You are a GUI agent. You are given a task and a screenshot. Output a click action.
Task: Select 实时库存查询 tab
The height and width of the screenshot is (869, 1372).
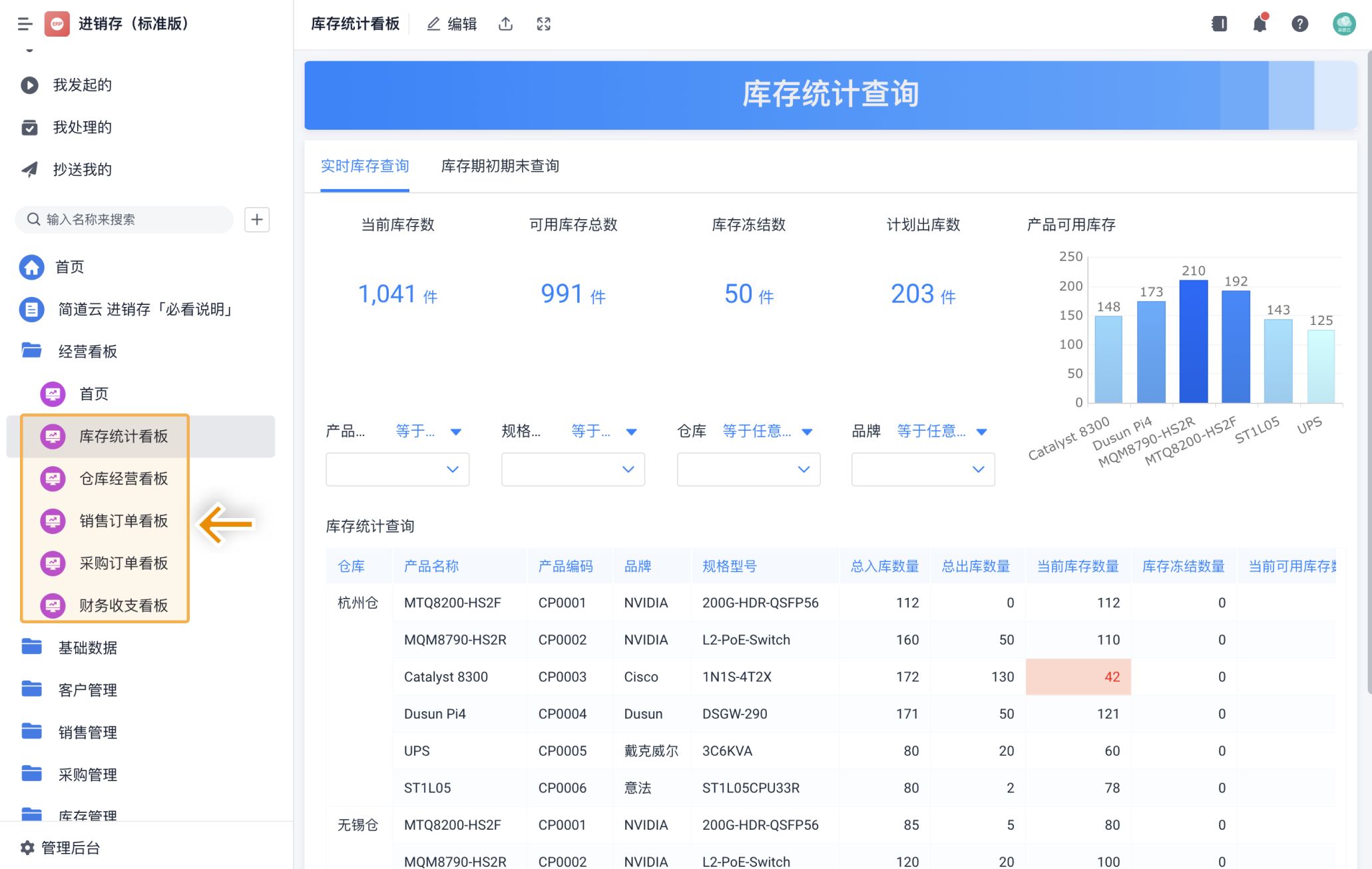click(x=364, y=166)
